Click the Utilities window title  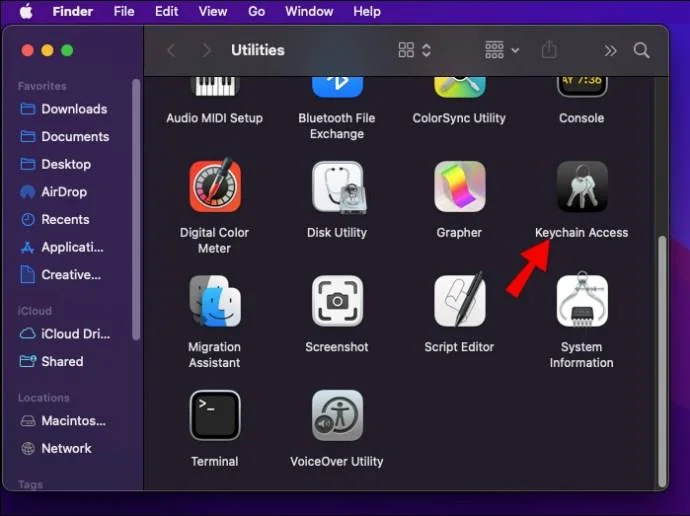258,50
